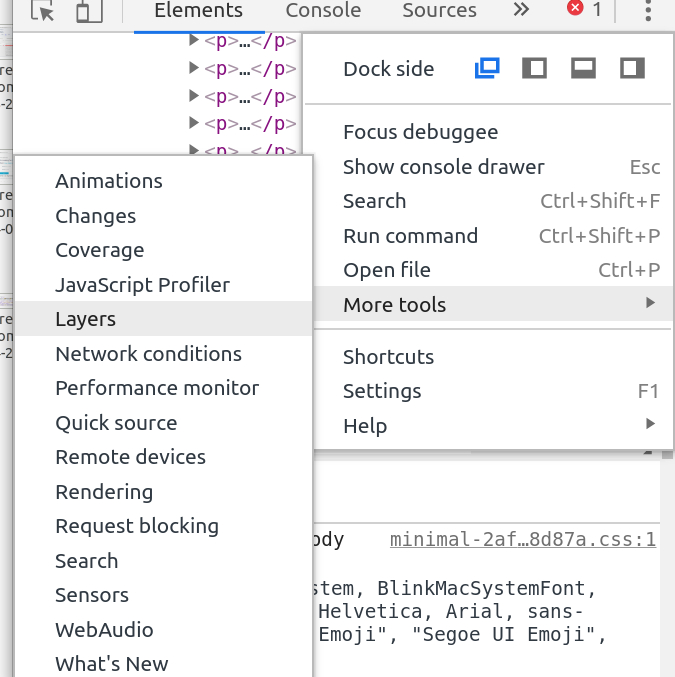Dock DevTools to the right side
The width and height of the screenshot is (675, 677).
(x=632, y=68)
